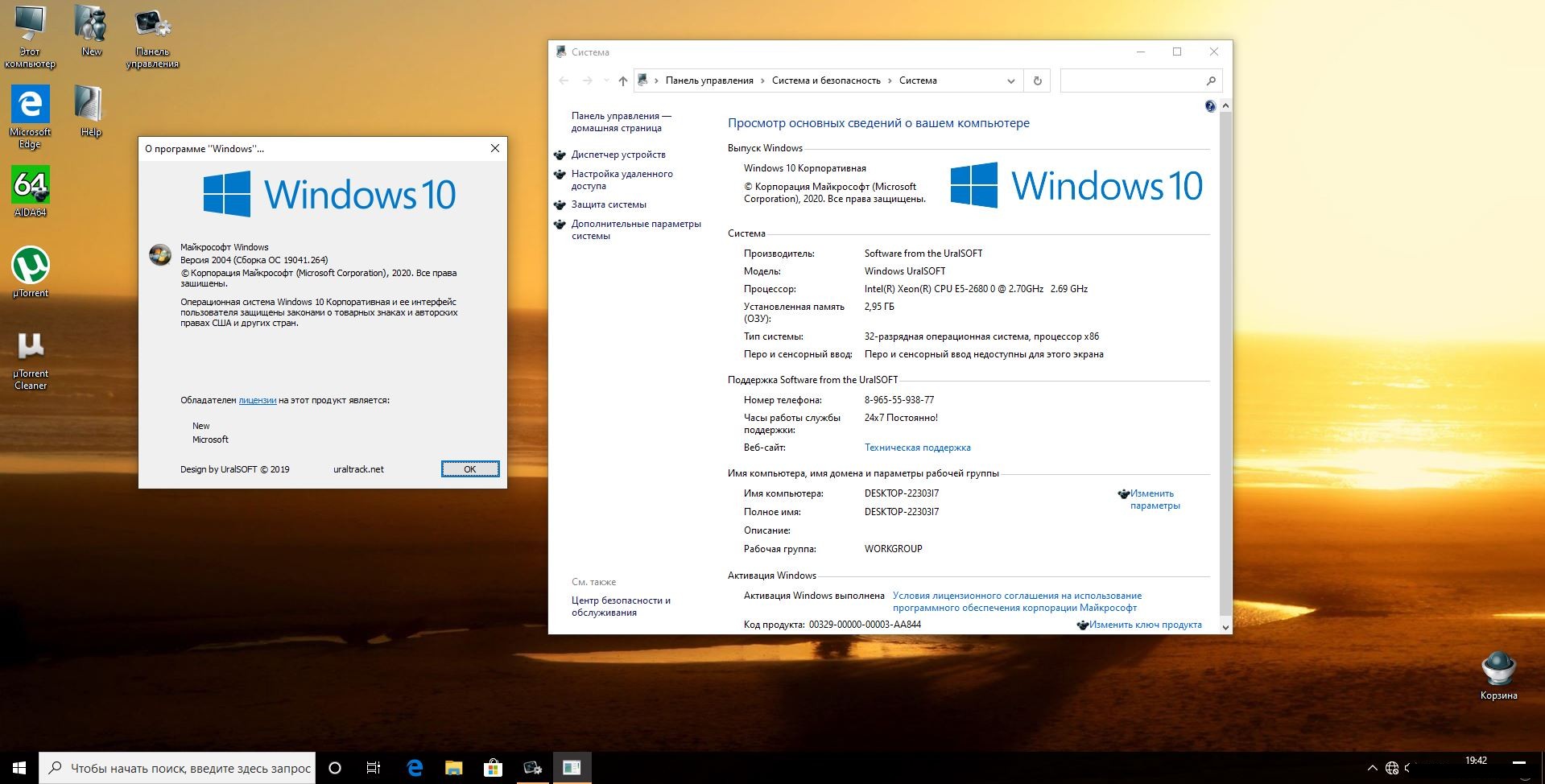Viewport: 1545px width, 784px height.
Task: Launch Edge from the taskbar
Action: 415,768
